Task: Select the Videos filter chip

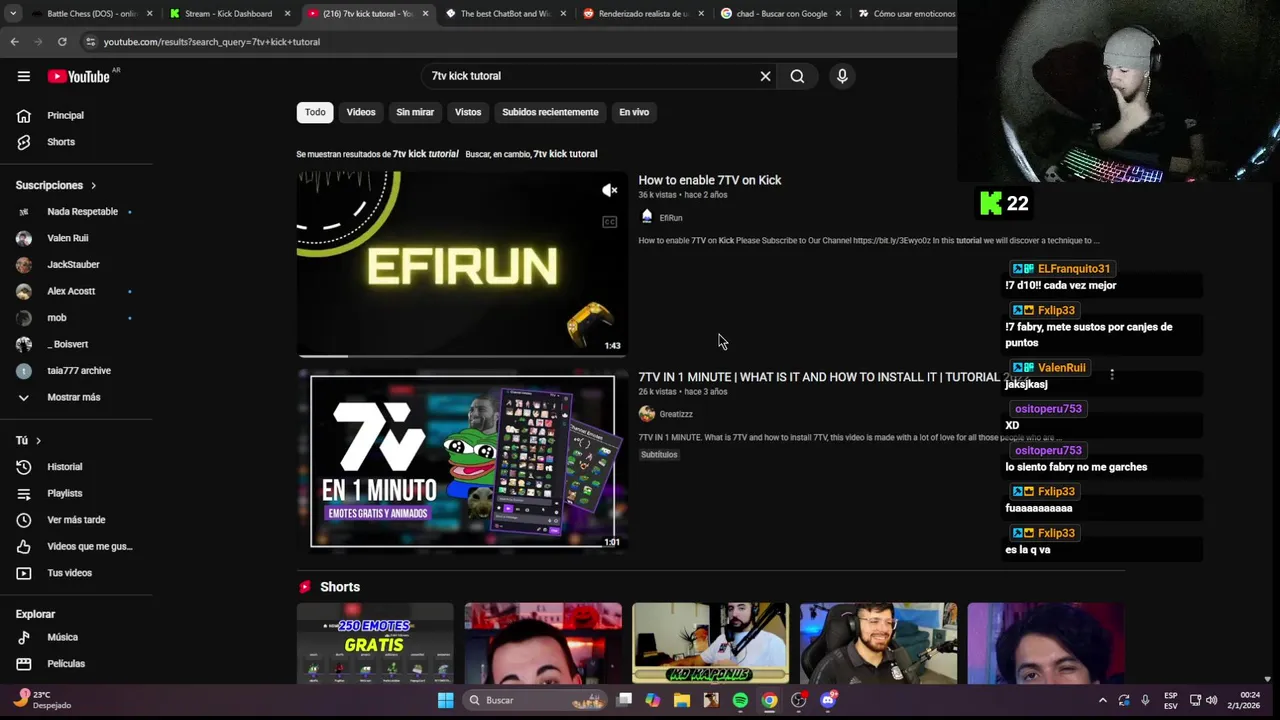Action: [x=361, y=112]
